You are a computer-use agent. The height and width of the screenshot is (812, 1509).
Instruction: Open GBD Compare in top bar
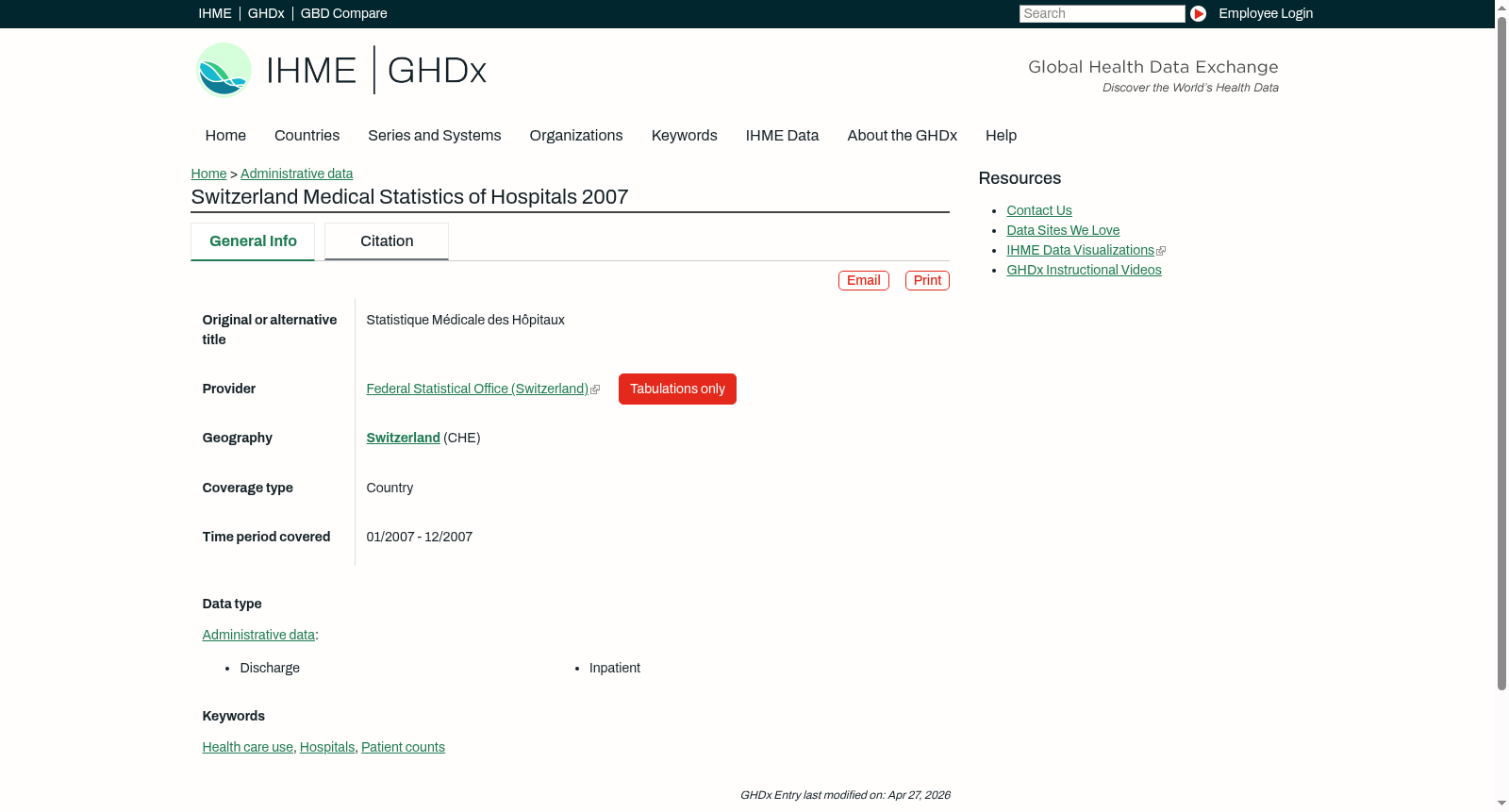[344, 13]
